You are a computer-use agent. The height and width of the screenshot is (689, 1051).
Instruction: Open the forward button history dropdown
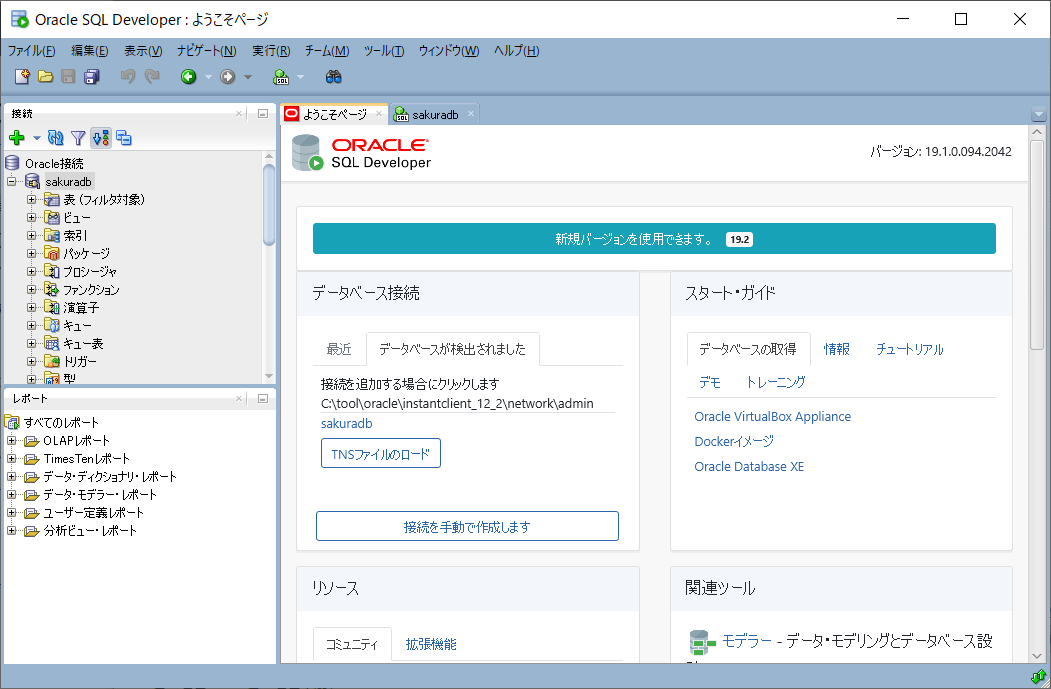pos(247,77)
